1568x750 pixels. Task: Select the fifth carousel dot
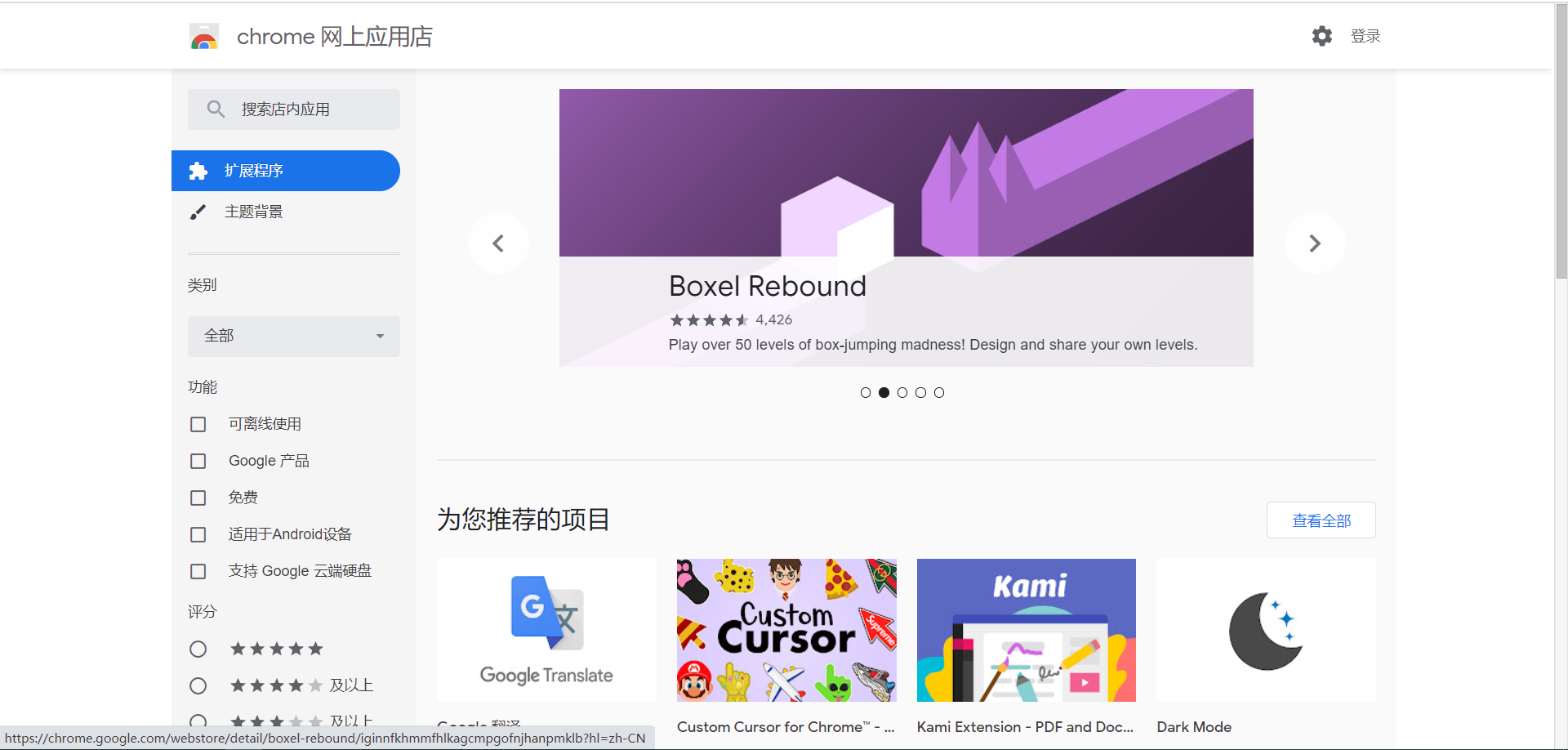click(x=939, y=393)
